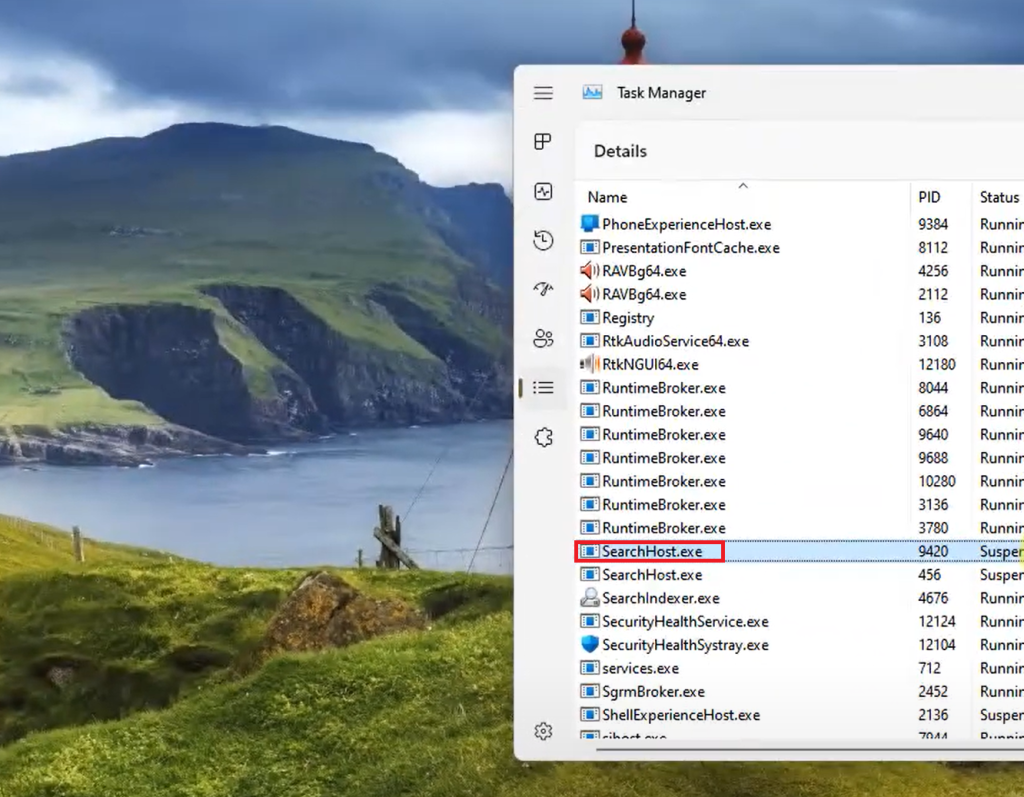The height and width of the screenshot is (797, 1024).
Task: Click the shield icon beside SecurityHealthSystray.exe
Action: pos(588,645)
